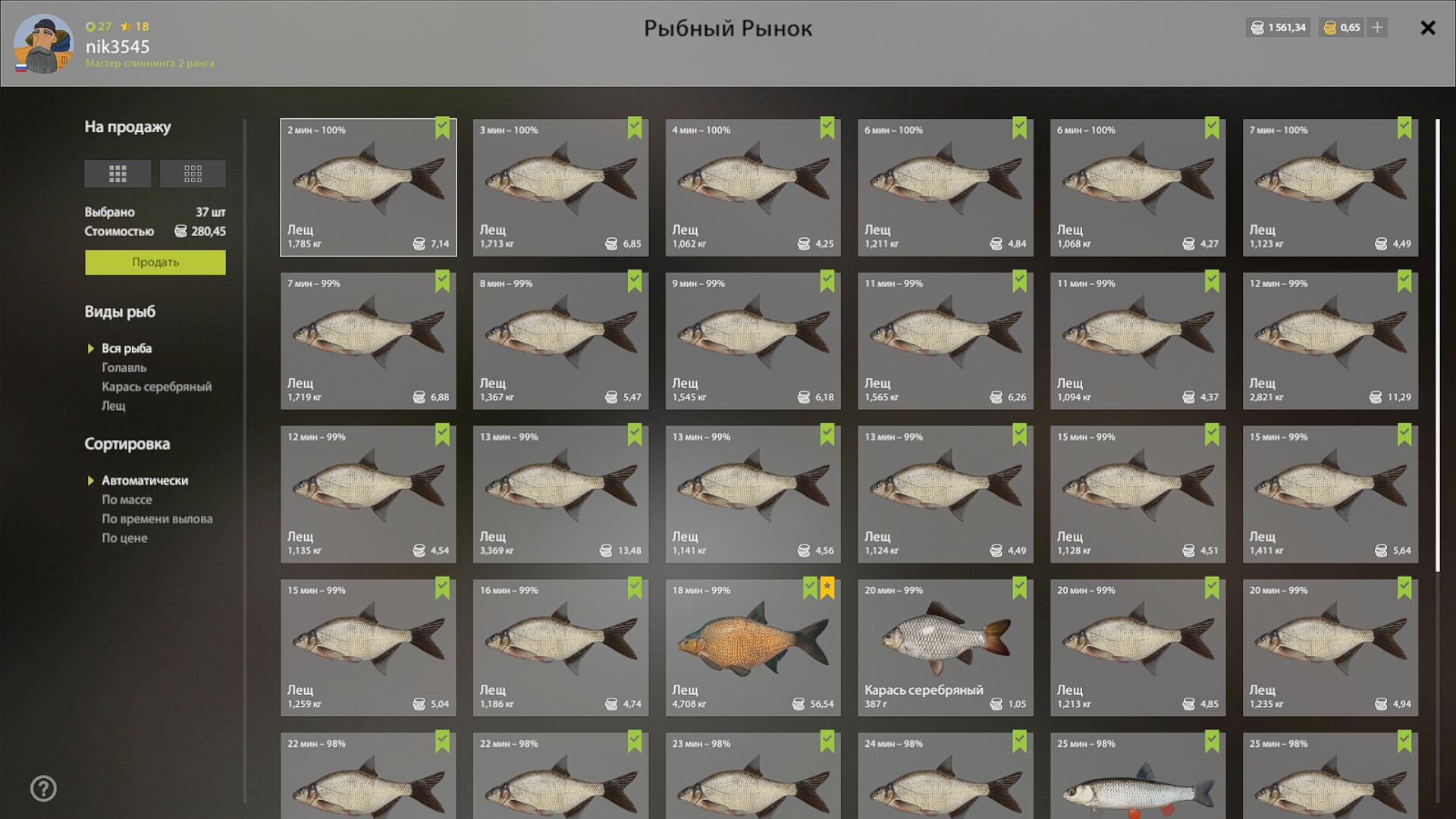Sort the fish По массе
Image resolution: width=1456 pixels, height=819 pixels.
pyautogui.click(x=127, y=500)
